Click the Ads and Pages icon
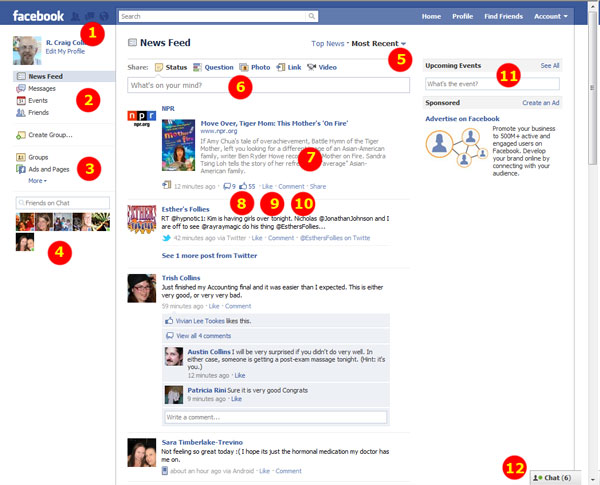Viewport: 600px width, 485px height. pos(21,169)
